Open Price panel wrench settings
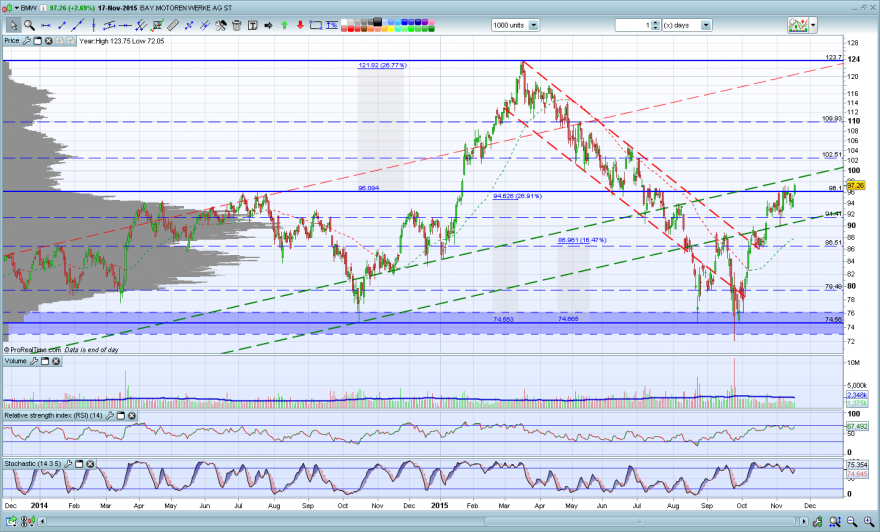The width and height of the screenshot is (880, 532). click(x=26, y=41)
